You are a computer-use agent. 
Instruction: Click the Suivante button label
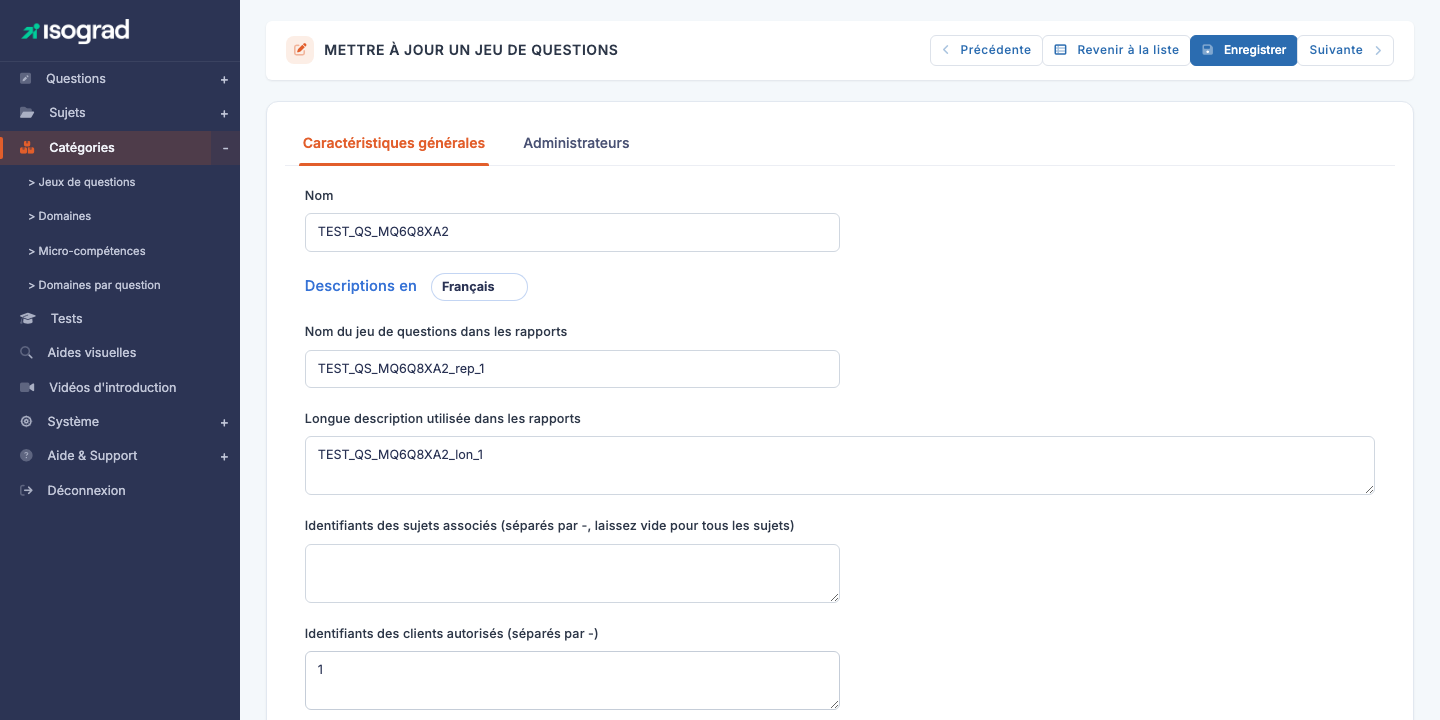[x=1336, y=50]
